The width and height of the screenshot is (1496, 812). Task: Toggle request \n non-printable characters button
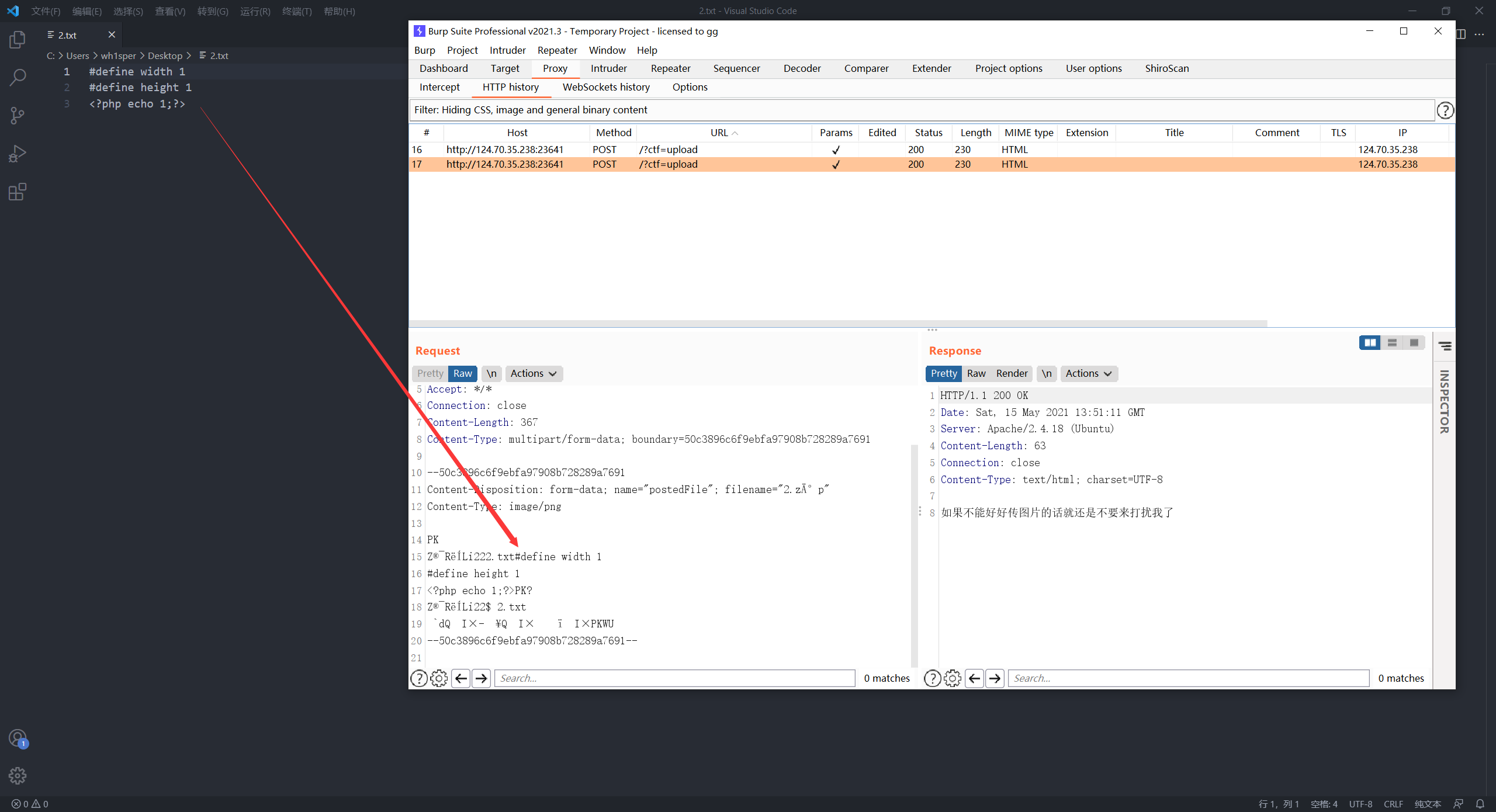(x=491, y=373)
